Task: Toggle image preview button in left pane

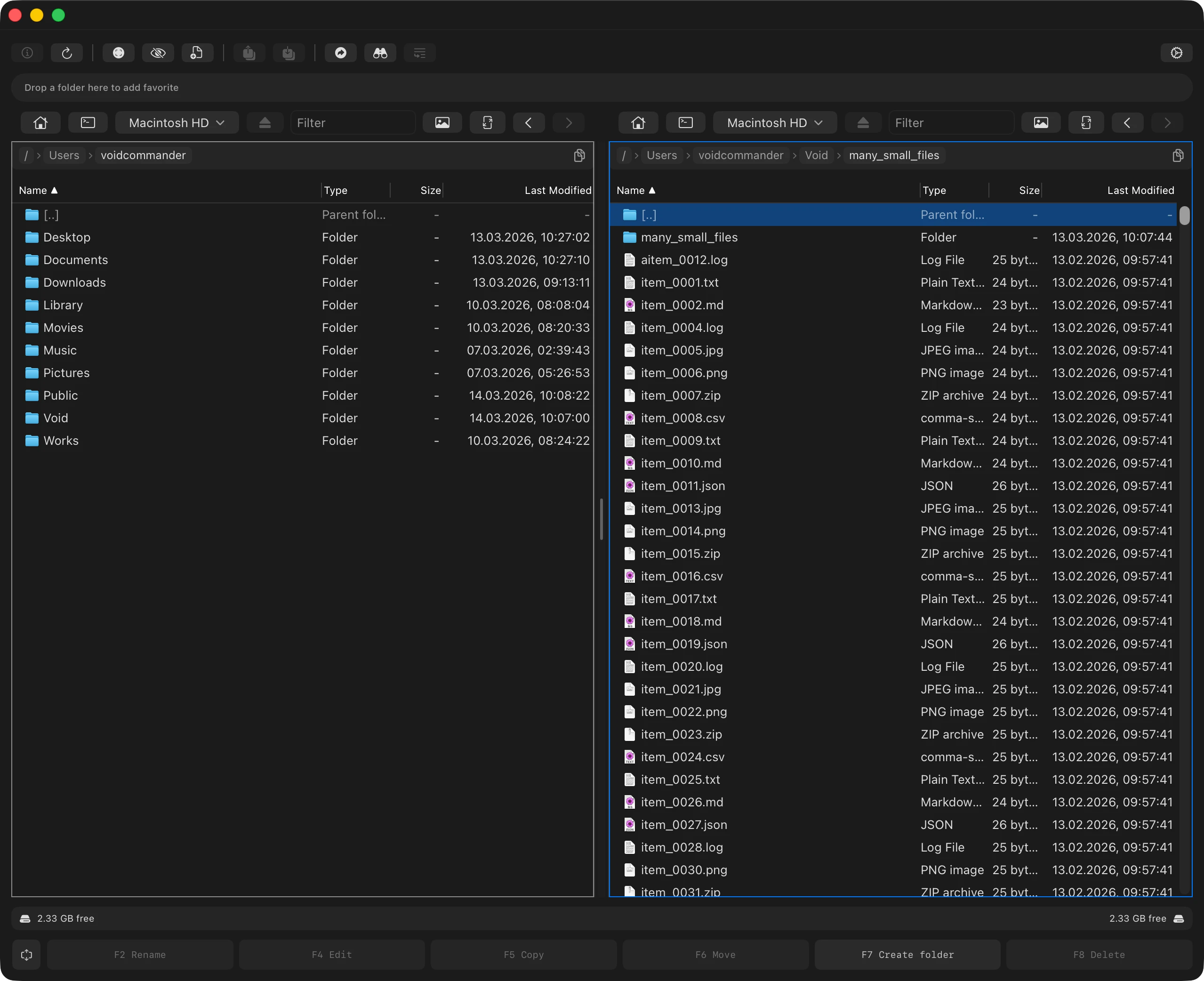Action: (442, 122)
